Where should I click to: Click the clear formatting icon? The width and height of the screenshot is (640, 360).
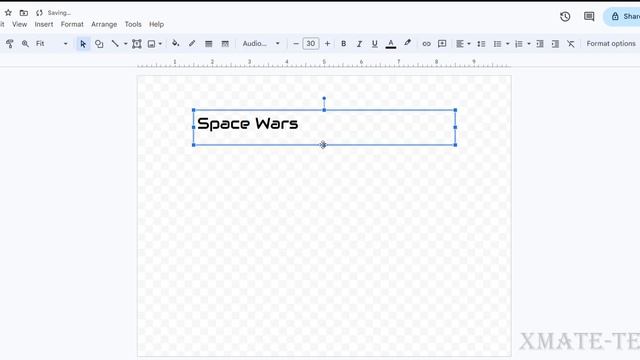tap(571, 44)
